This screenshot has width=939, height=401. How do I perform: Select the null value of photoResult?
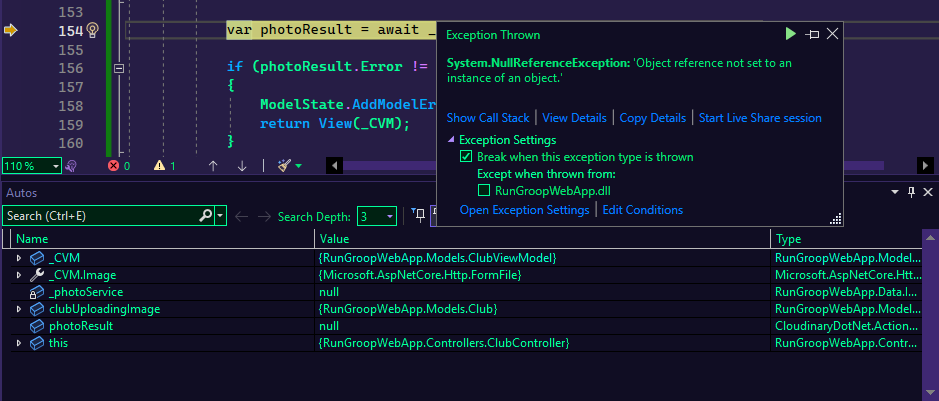[x=329, y=326]
